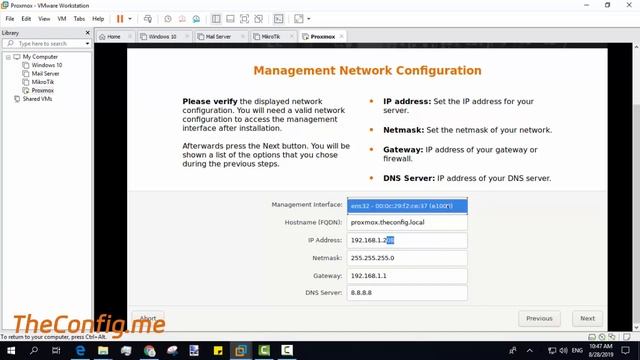Switch to the Mail Server tab

point(218,36)
